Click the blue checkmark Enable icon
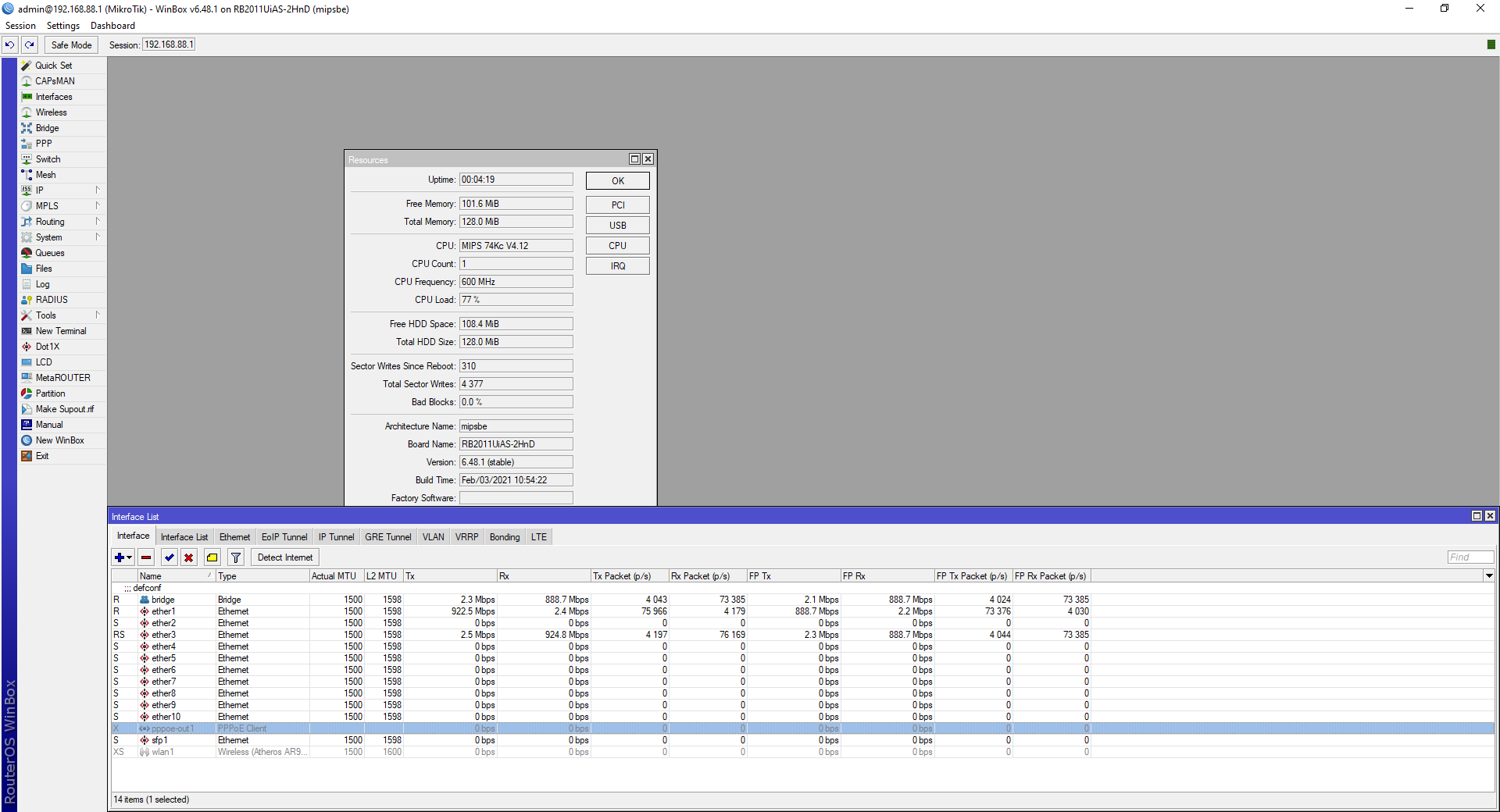 click(170, 557)
